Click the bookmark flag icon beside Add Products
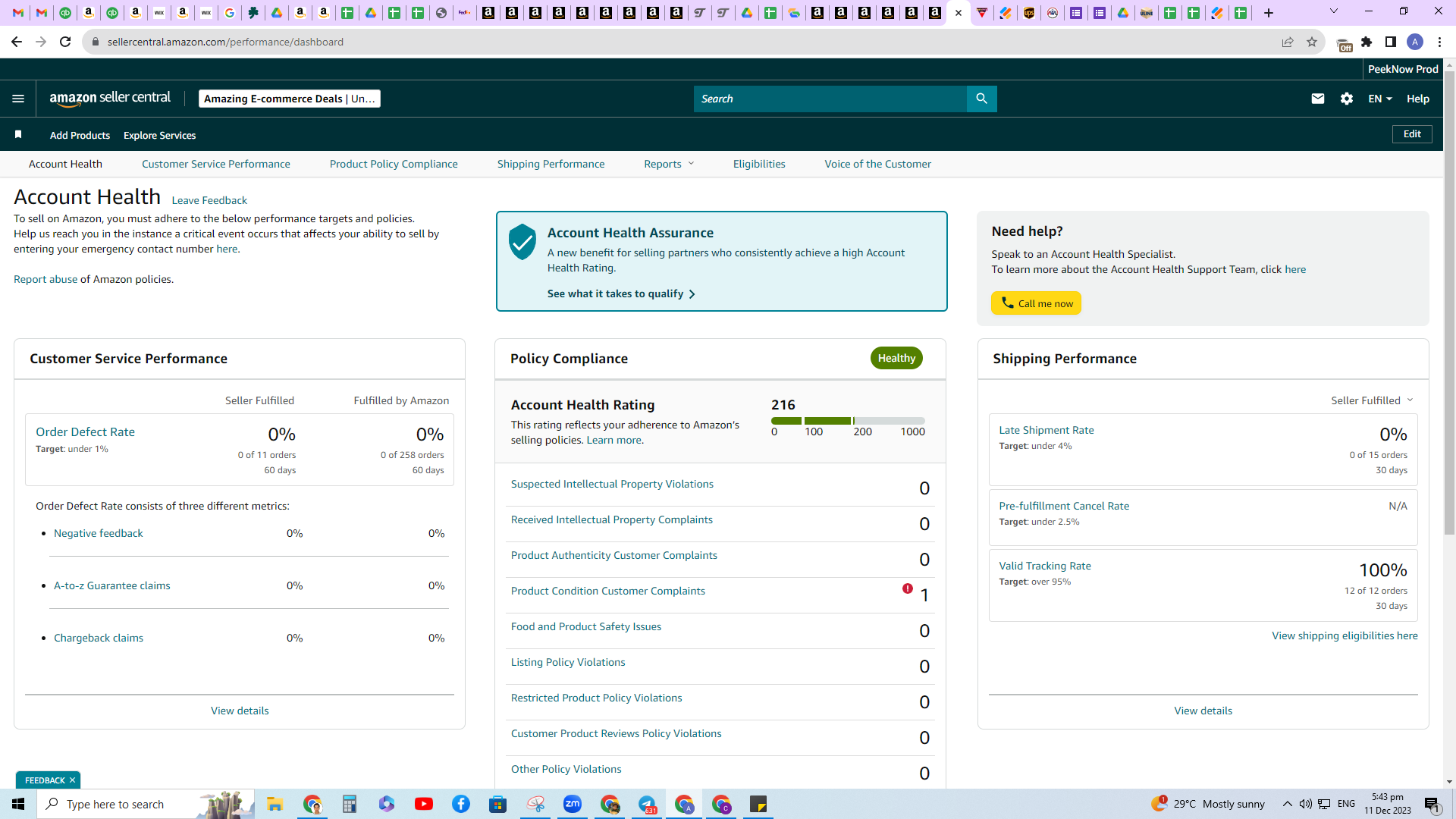The height and width of the screenshot is (819, 1456). (18, 135)
